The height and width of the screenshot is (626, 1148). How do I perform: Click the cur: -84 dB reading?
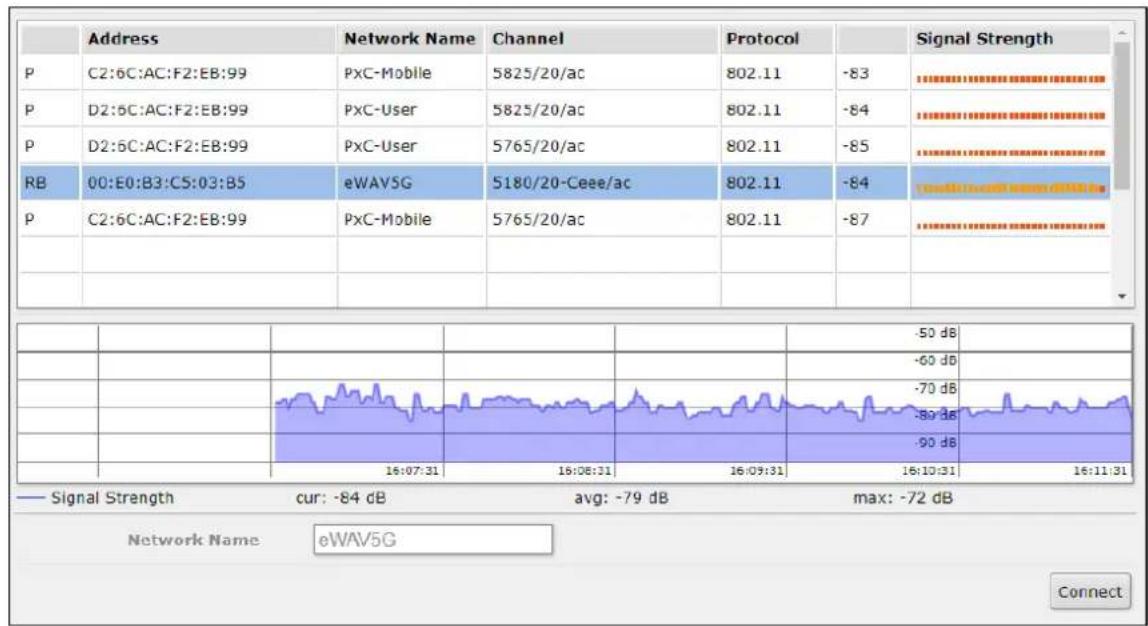(x=340, y=499)
